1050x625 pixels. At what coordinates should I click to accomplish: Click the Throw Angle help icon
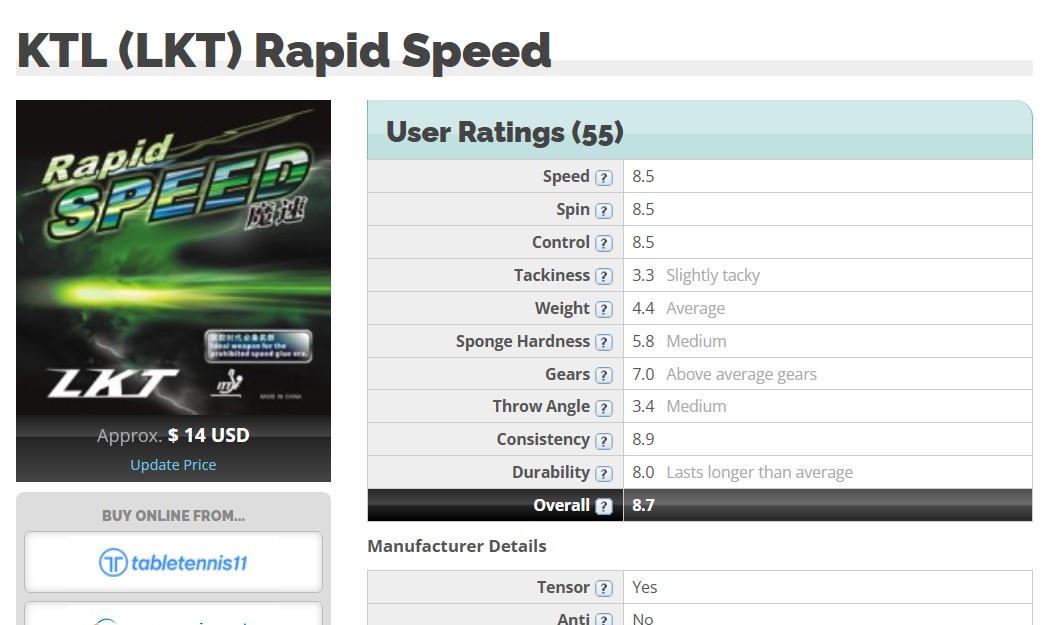click(x=603, y=407)
